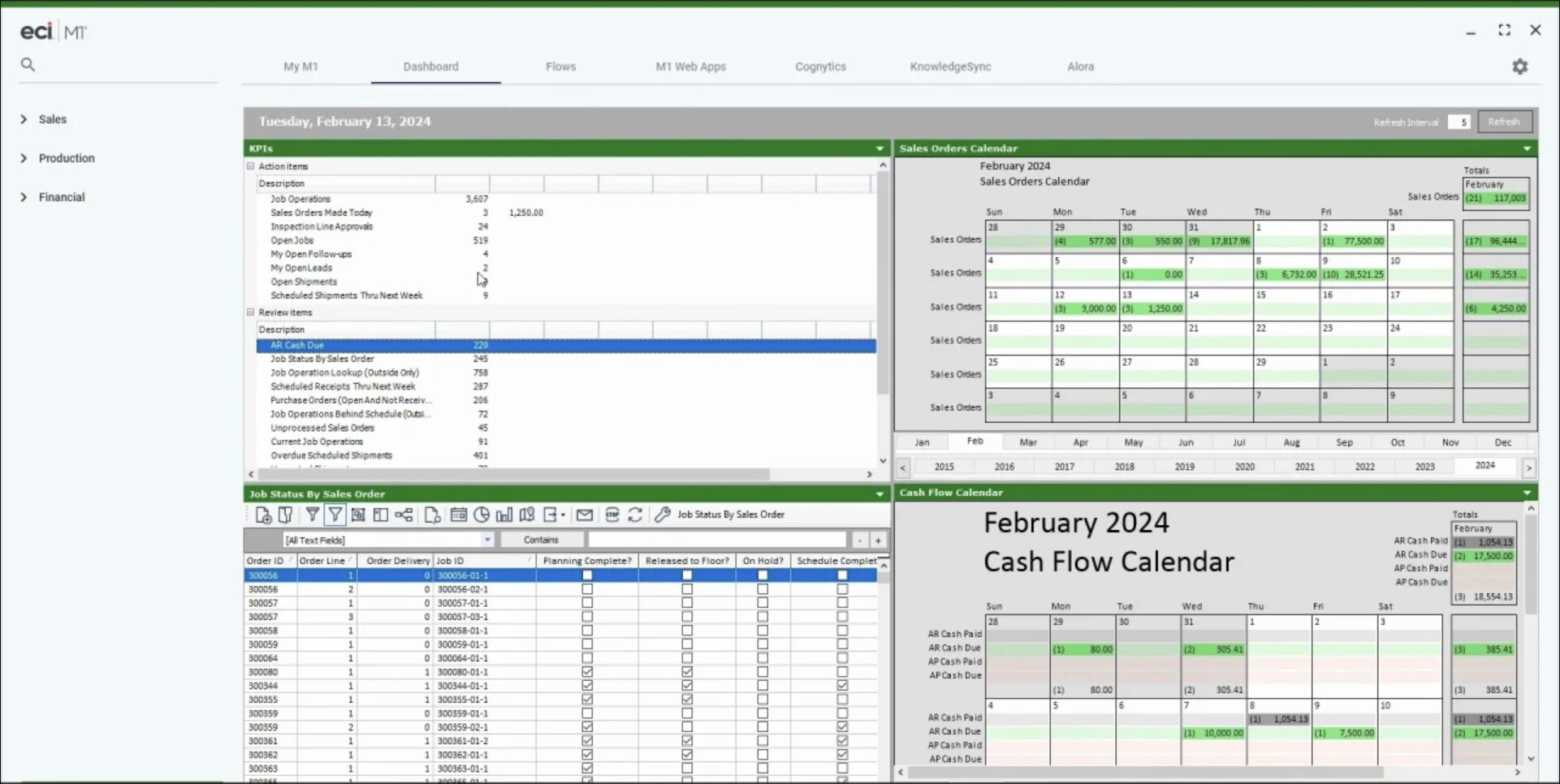This screenshot has width=1560, height=784.
Task: Click the KPIs panel horizontal scrollbar
Action: pyautogui.click(x=512, y=474)
